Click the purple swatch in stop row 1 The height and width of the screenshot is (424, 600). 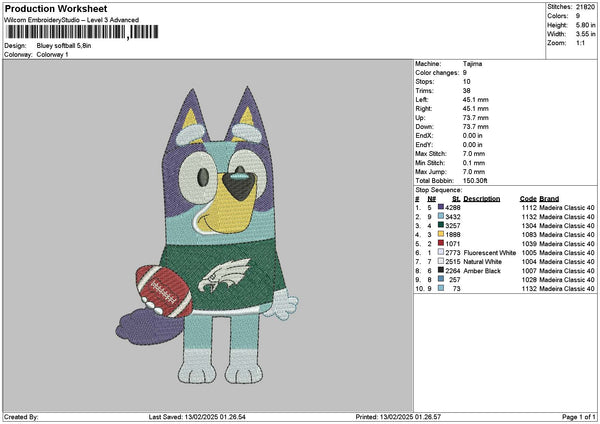coord(441,207)
